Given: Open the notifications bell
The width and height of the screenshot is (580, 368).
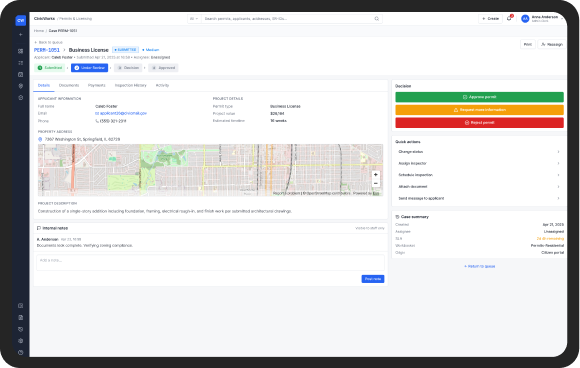Looking at the screenshot, I should click(509, 18).
